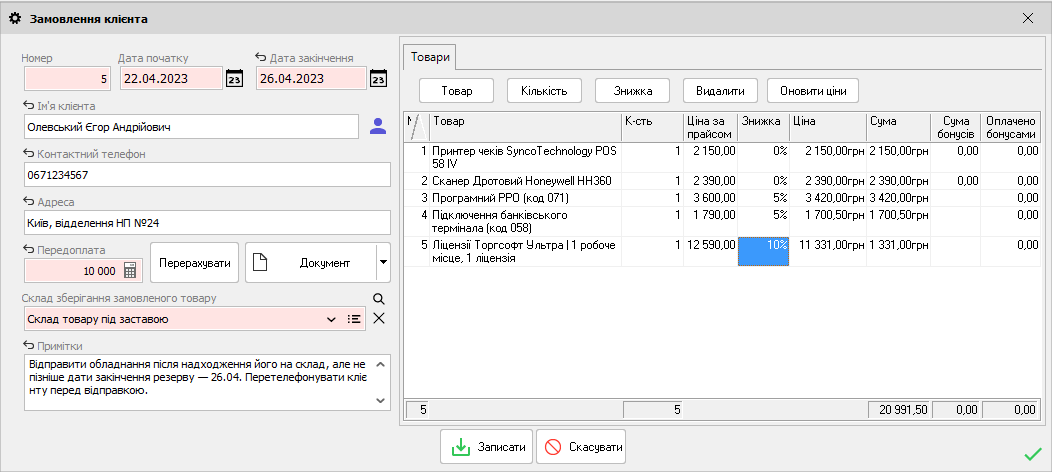
Task: Open the start date calendar picker
Action: pos(234,78)
